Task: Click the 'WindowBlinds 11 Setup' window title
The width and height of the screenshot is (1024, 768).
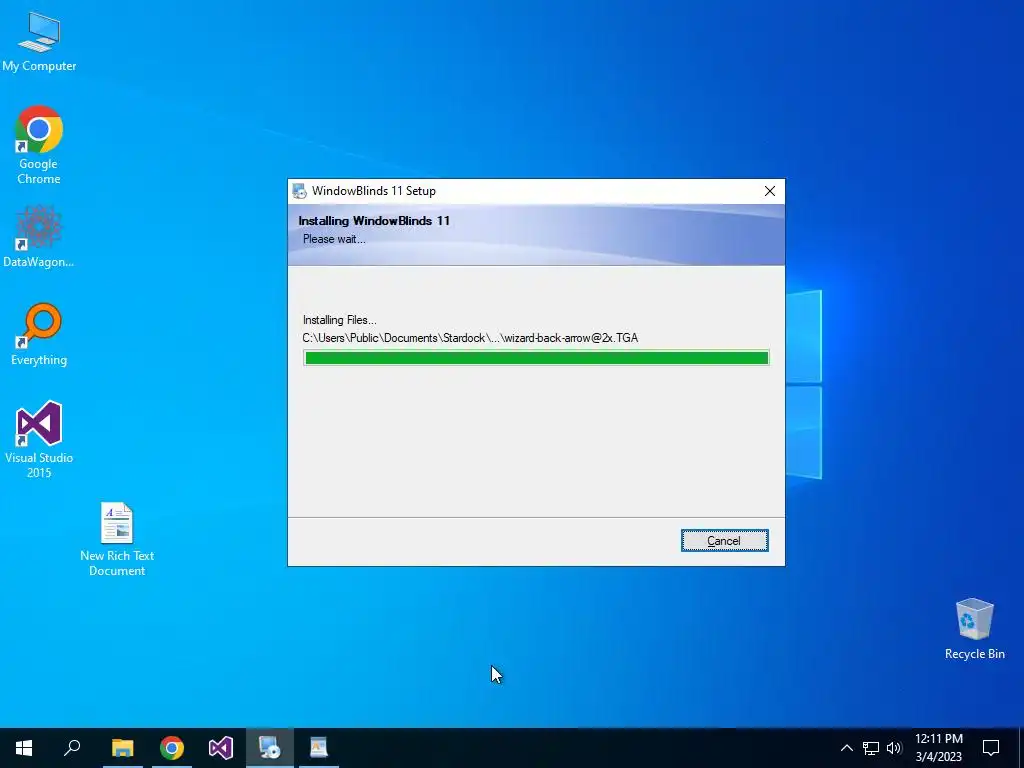Action: 374,191
